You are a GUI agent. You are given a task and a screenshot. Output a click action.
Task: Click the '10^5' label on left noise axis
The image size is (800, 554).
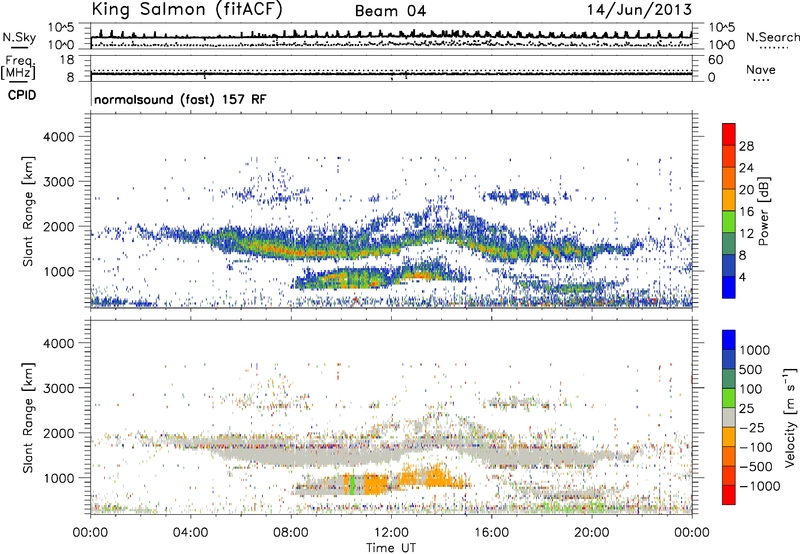61,28
